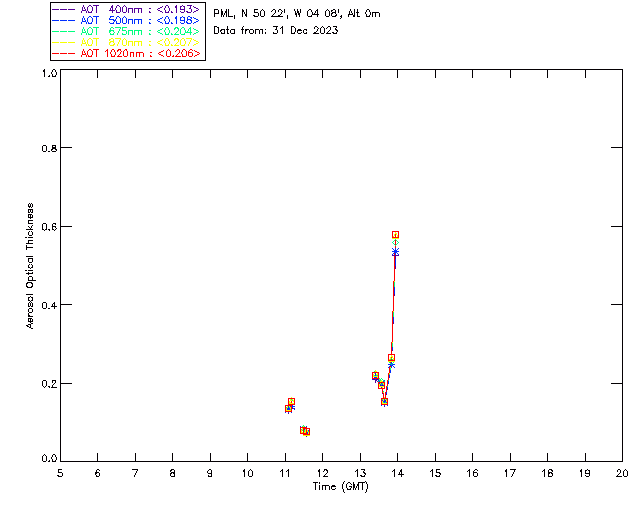Click the x-axis hour 20 label

coord(622,473)
